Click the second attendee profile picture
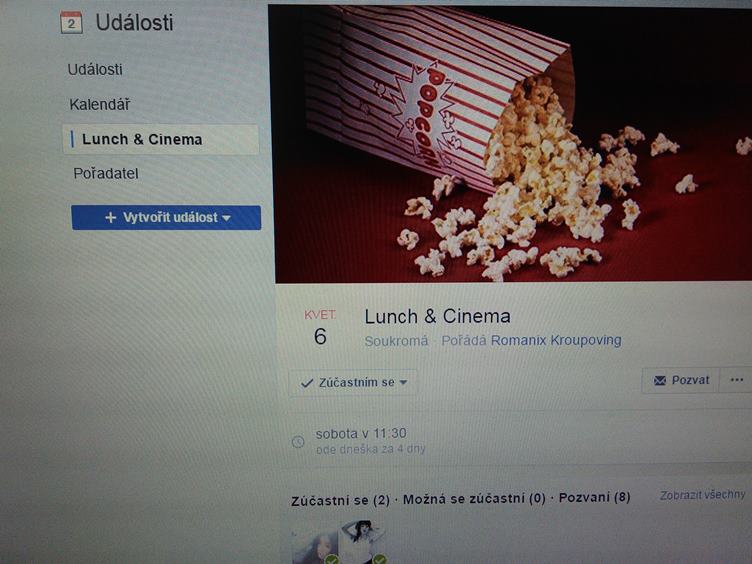This screenshot has width=752, height=564. [x=362, y=541]
